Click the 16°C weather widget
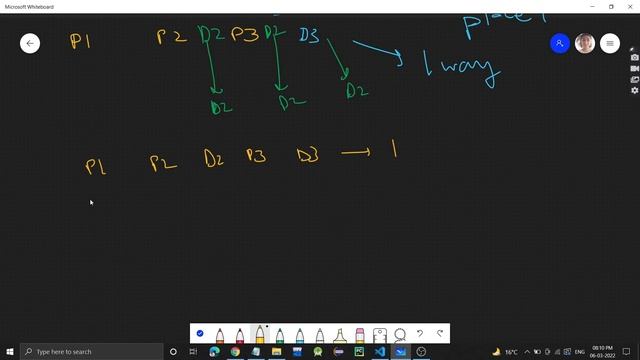The image size is (640, 360). (505, 351)
